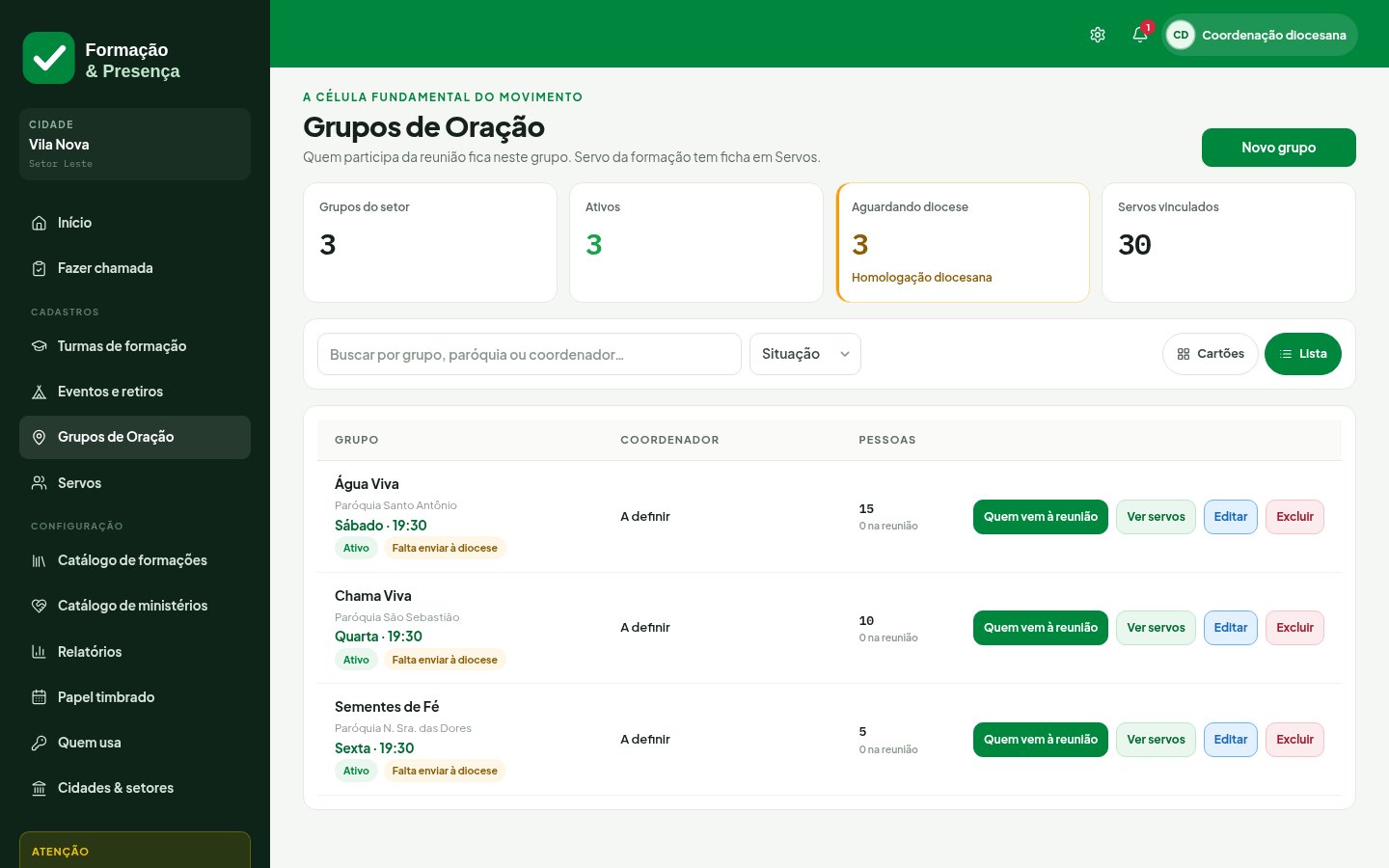Click the Pessoas column header

click(x=887, y=440)
